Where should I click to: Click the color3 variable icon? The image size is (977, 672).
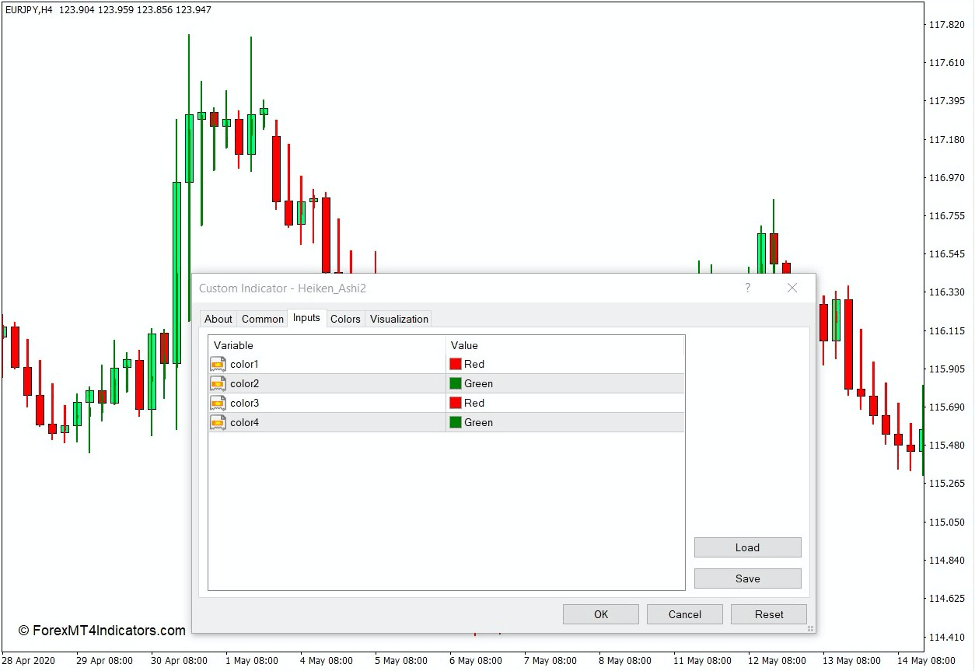click(220, 403)
